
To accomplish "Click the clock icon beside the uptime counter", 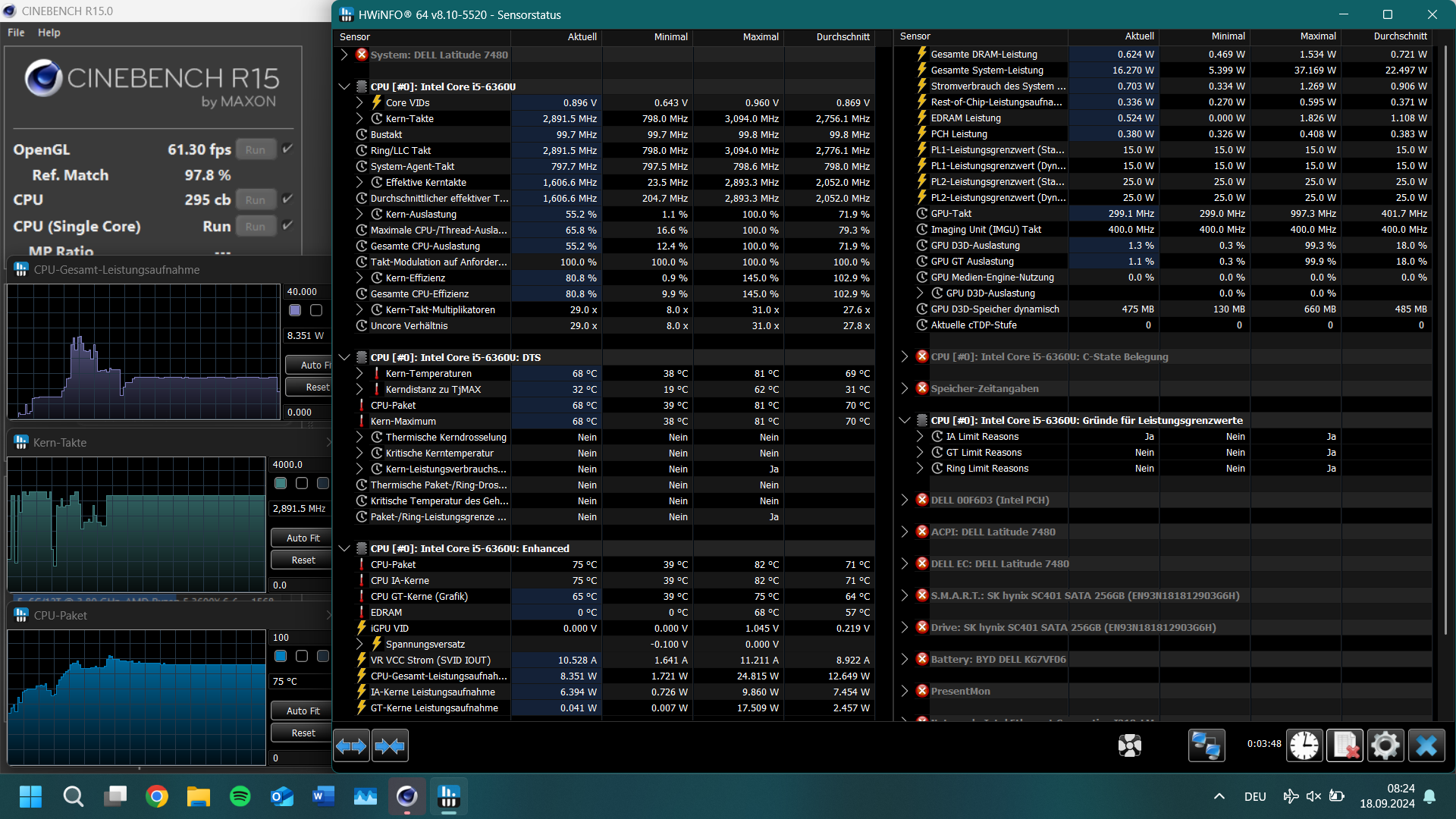I will click(1304, 745).
